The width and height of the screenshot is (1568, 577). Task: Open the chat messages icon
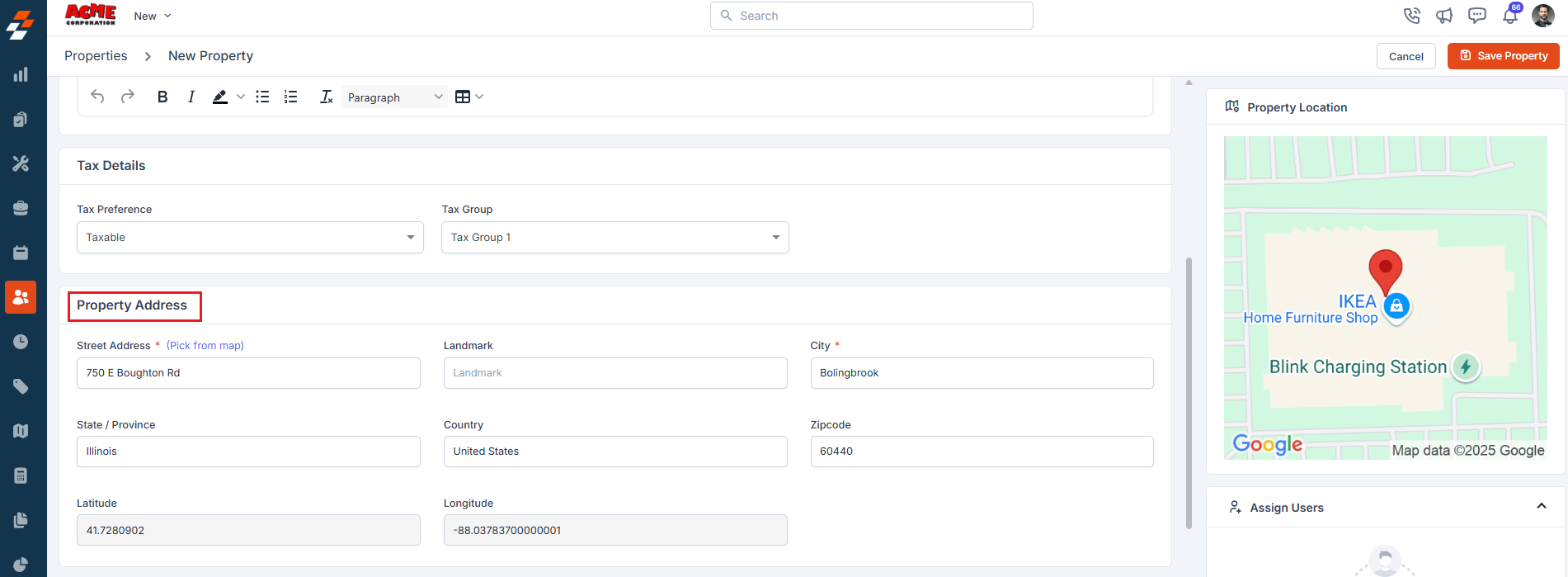pos(1477,16)
